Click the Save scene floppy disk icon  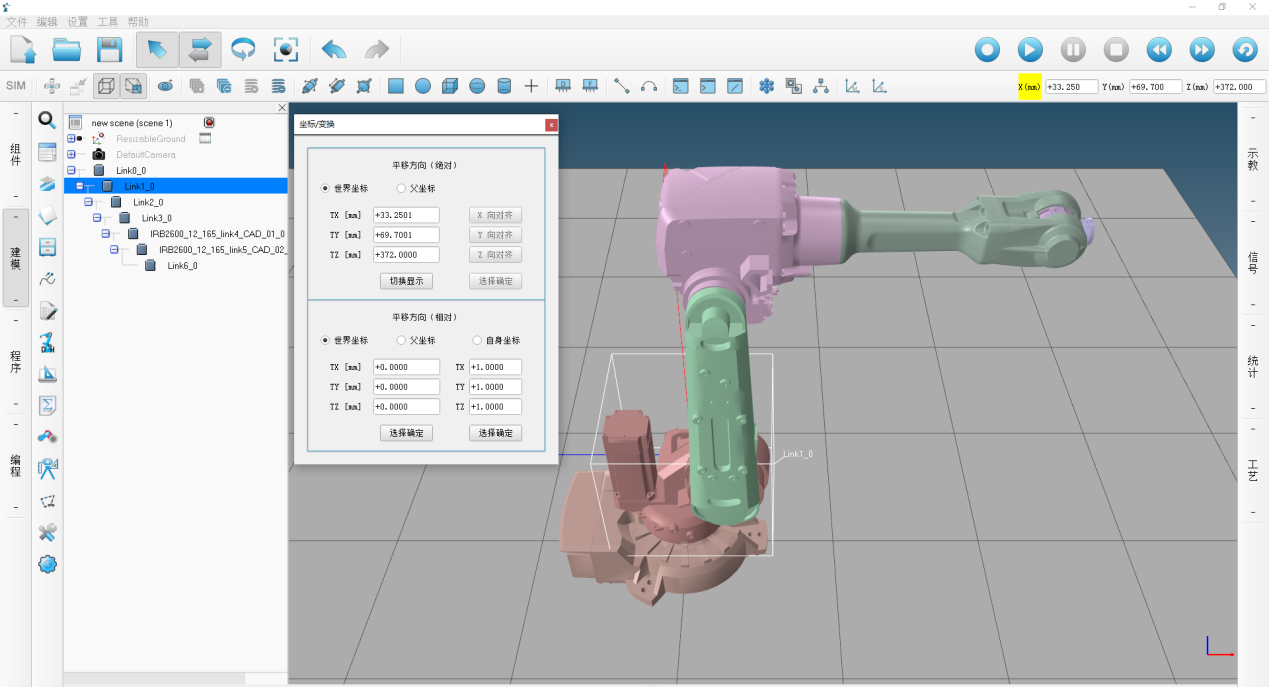coord(108,49)
